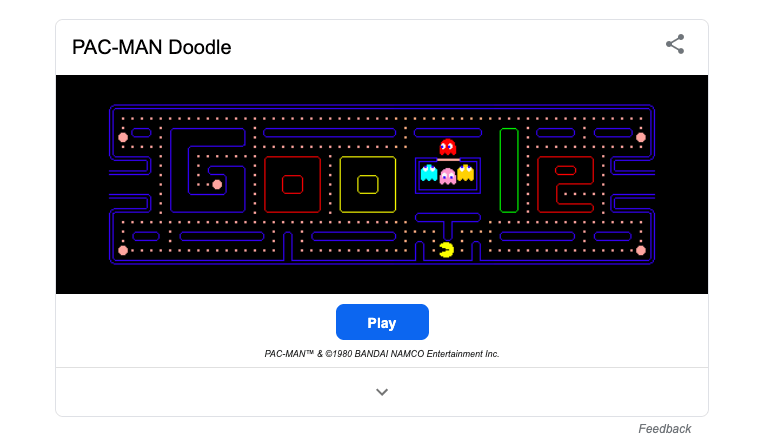This screenshot has width=757, height=441.
Task: Click the yellow Pac-Man character
Action: (x=447, y=250)
